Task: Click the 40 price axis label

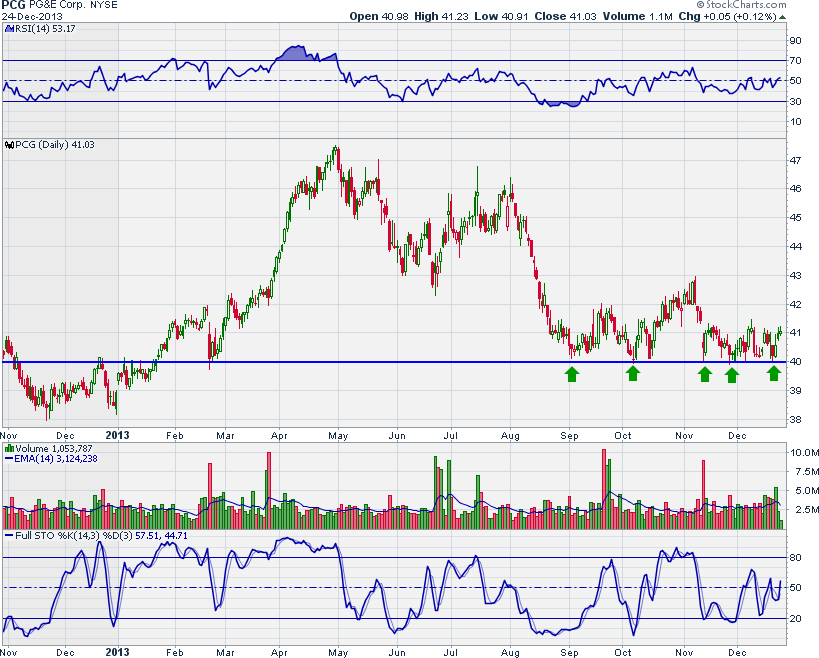Action: [x=795, y=361]
